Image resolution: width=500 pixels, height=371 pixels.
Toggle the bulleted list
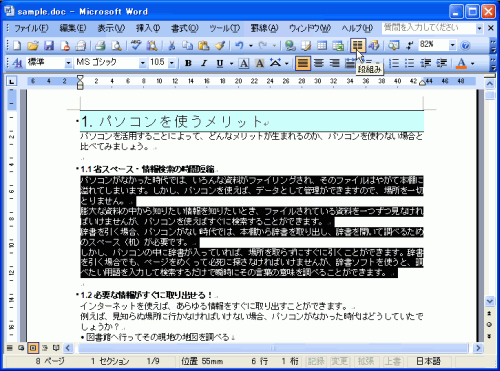(x=410, y=63)
